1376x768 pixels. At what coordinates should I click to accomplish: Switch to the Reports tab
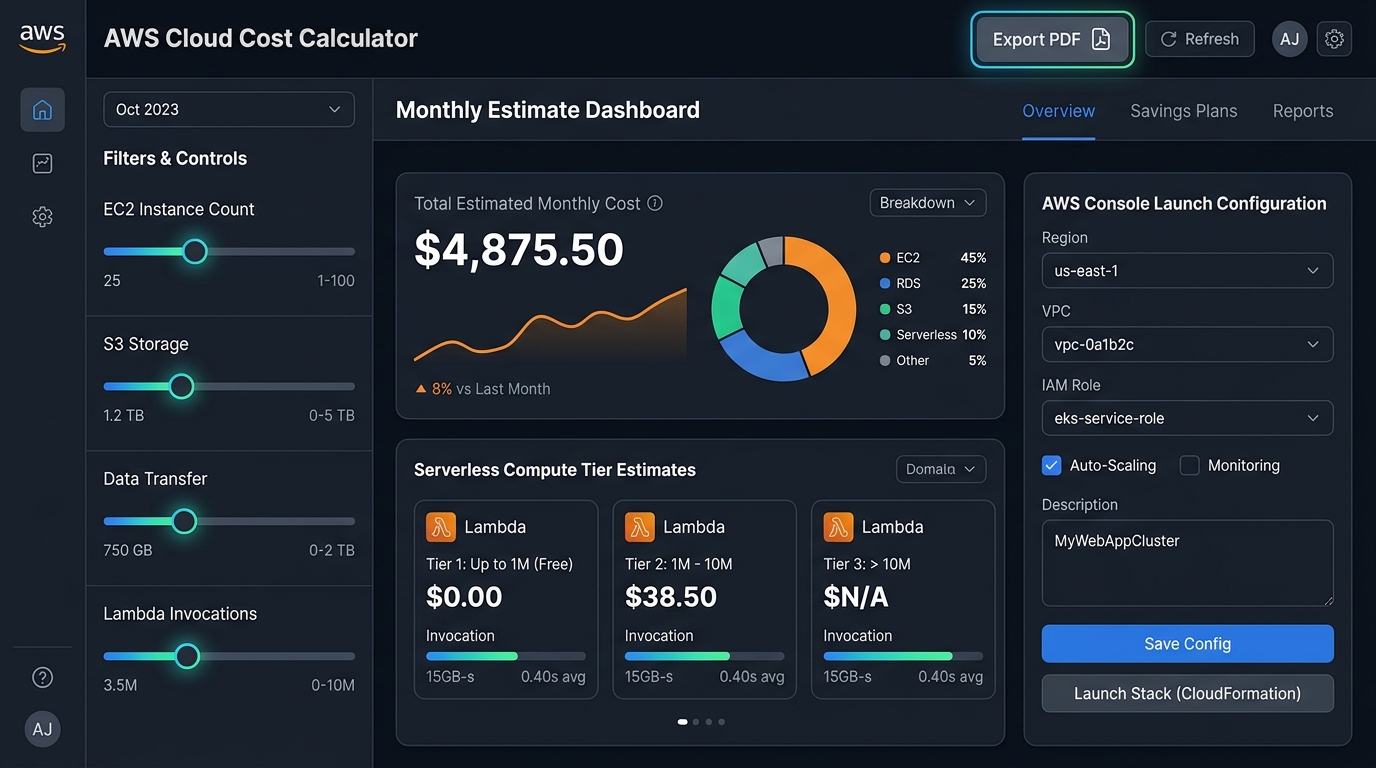coord(1303,111)
